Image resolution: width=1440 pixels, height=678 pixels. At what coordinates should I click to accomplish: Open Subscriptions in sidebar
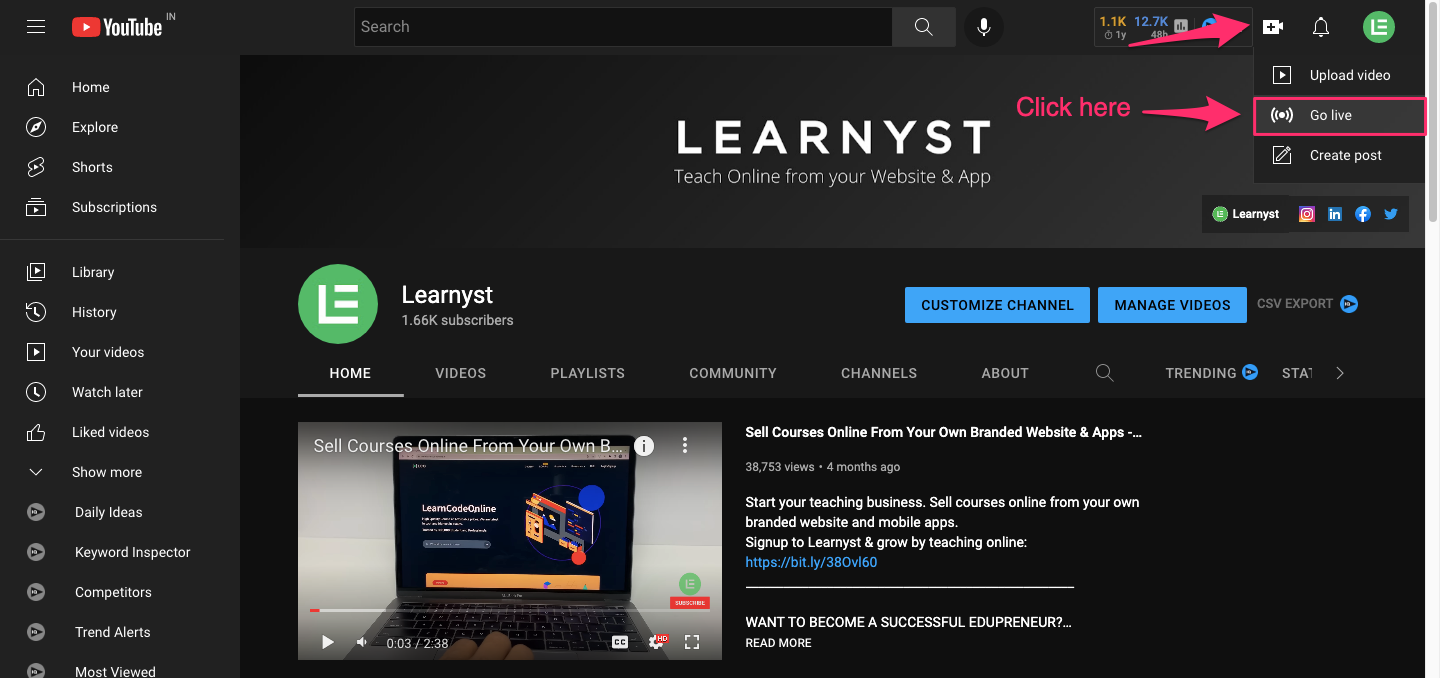point(120,207)
